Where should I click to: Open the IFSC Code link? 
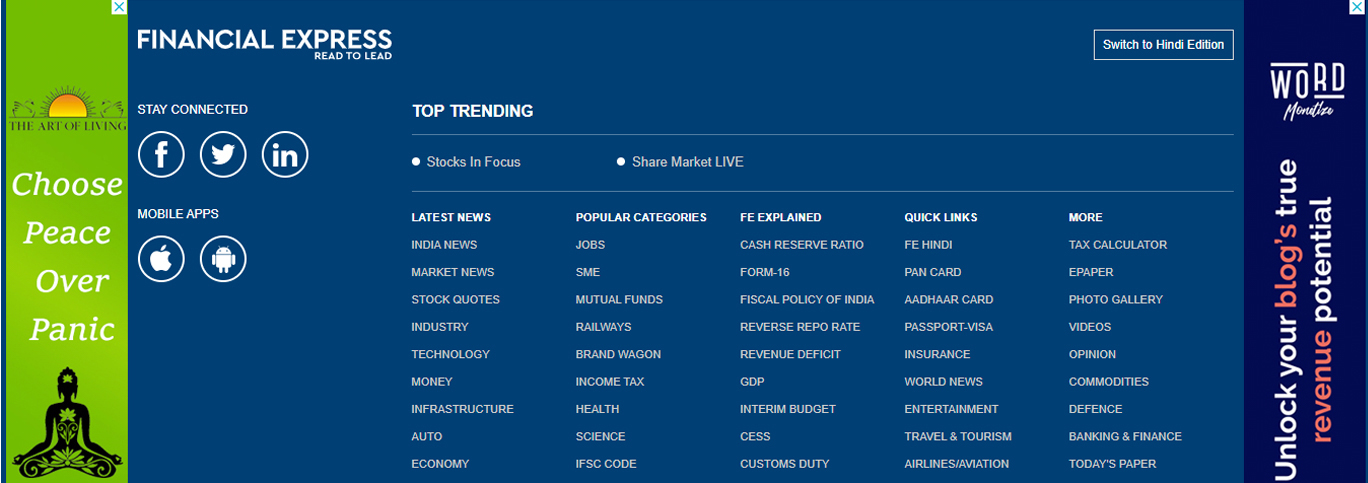tap(605, 464)
